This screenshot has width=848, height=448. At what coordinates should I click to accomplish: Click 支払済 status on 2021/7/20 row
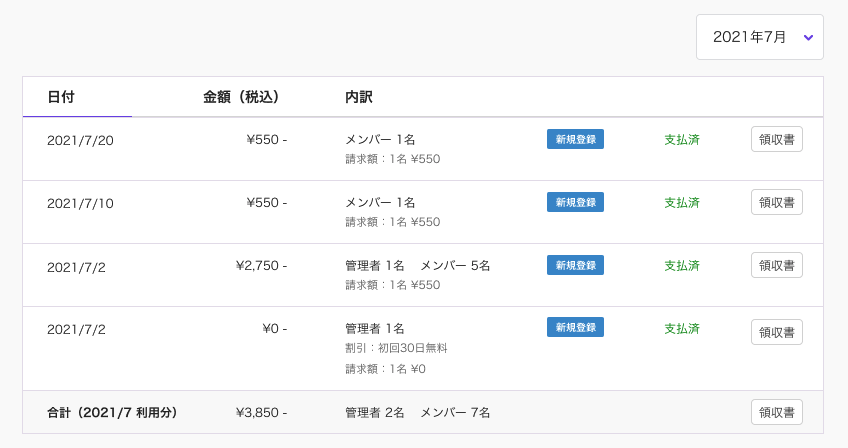[x=682, y=140]
